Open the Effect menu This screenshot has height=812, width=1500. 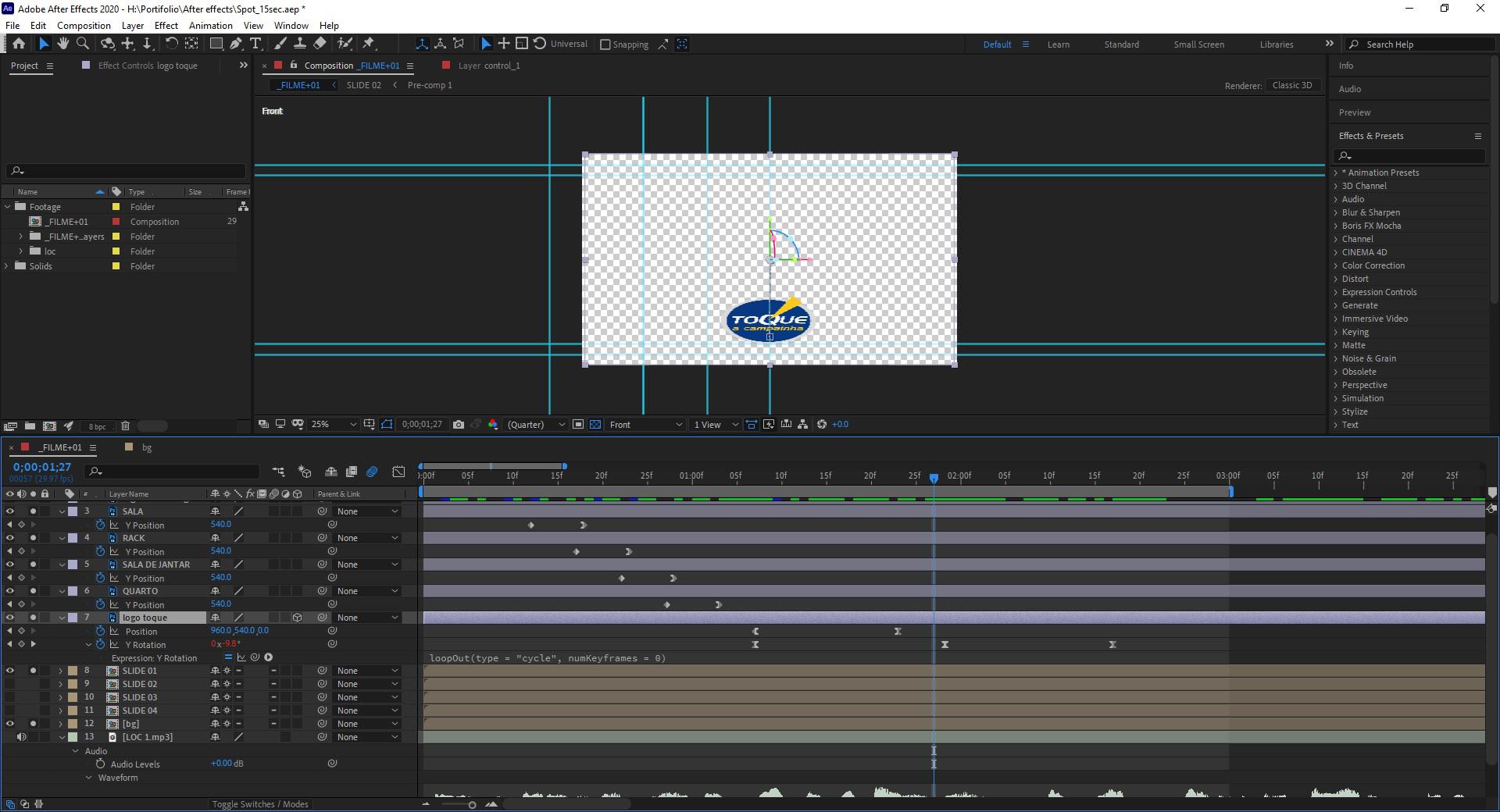pos(166,26)
